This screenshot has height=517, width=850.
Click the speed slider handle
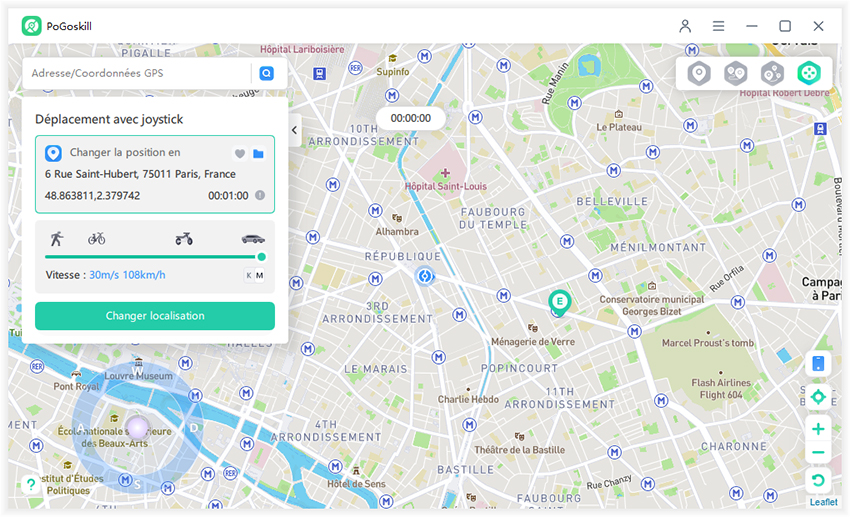click(261, 257)
